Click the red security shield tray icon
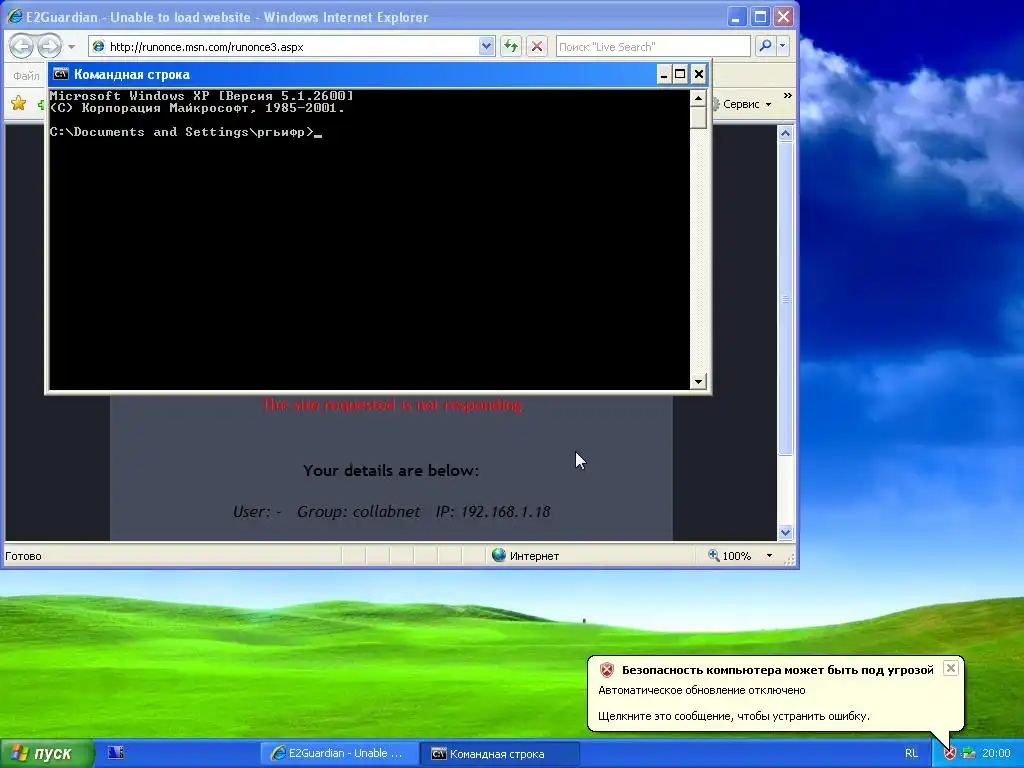The image size is (1024, 768). tap(950, 754)
